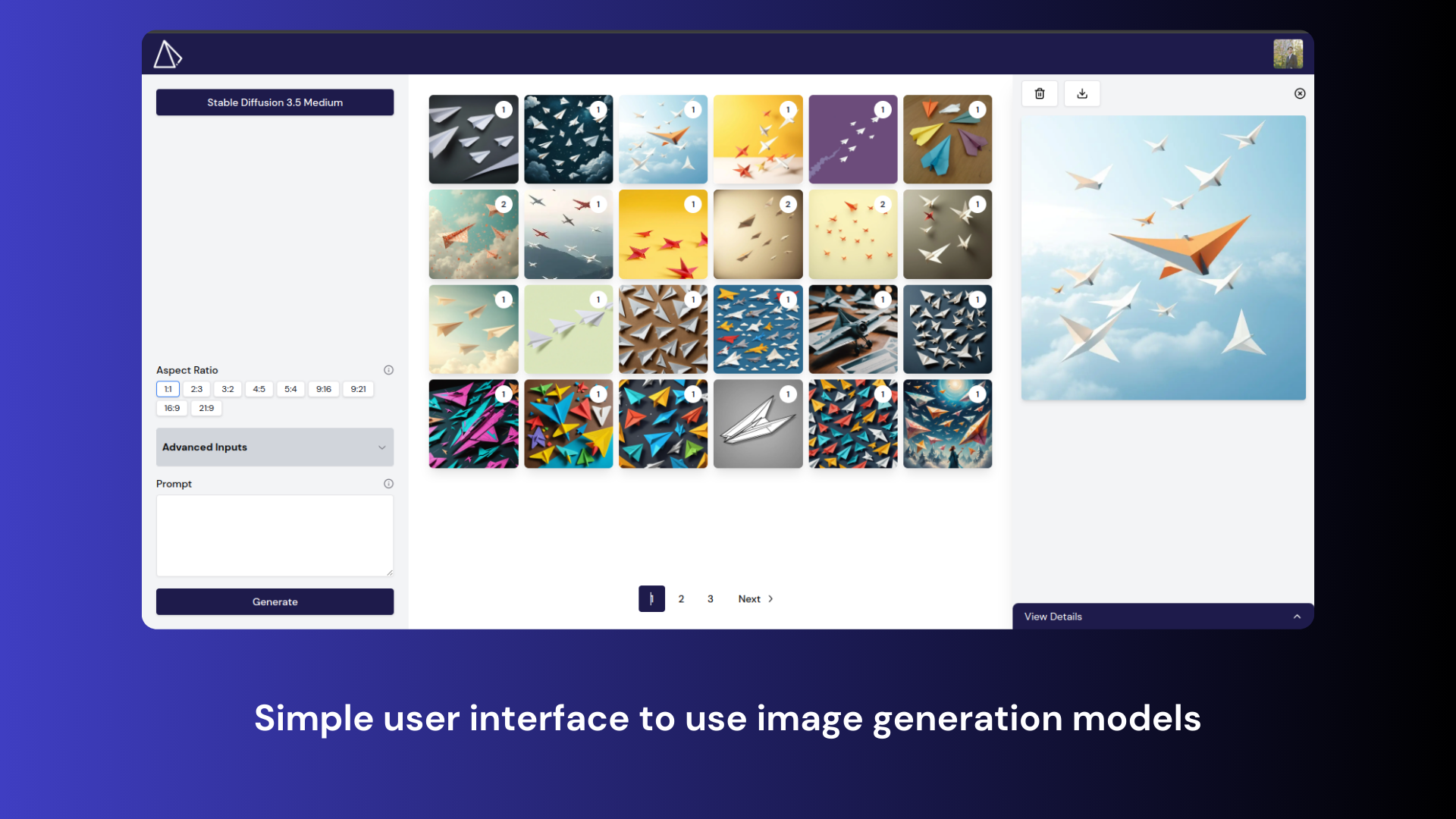The height and width of the screenshot is (819, 1456).
Task: Open Stable Diffusion 3.5 Medium model selector
Action: [275, 102]
